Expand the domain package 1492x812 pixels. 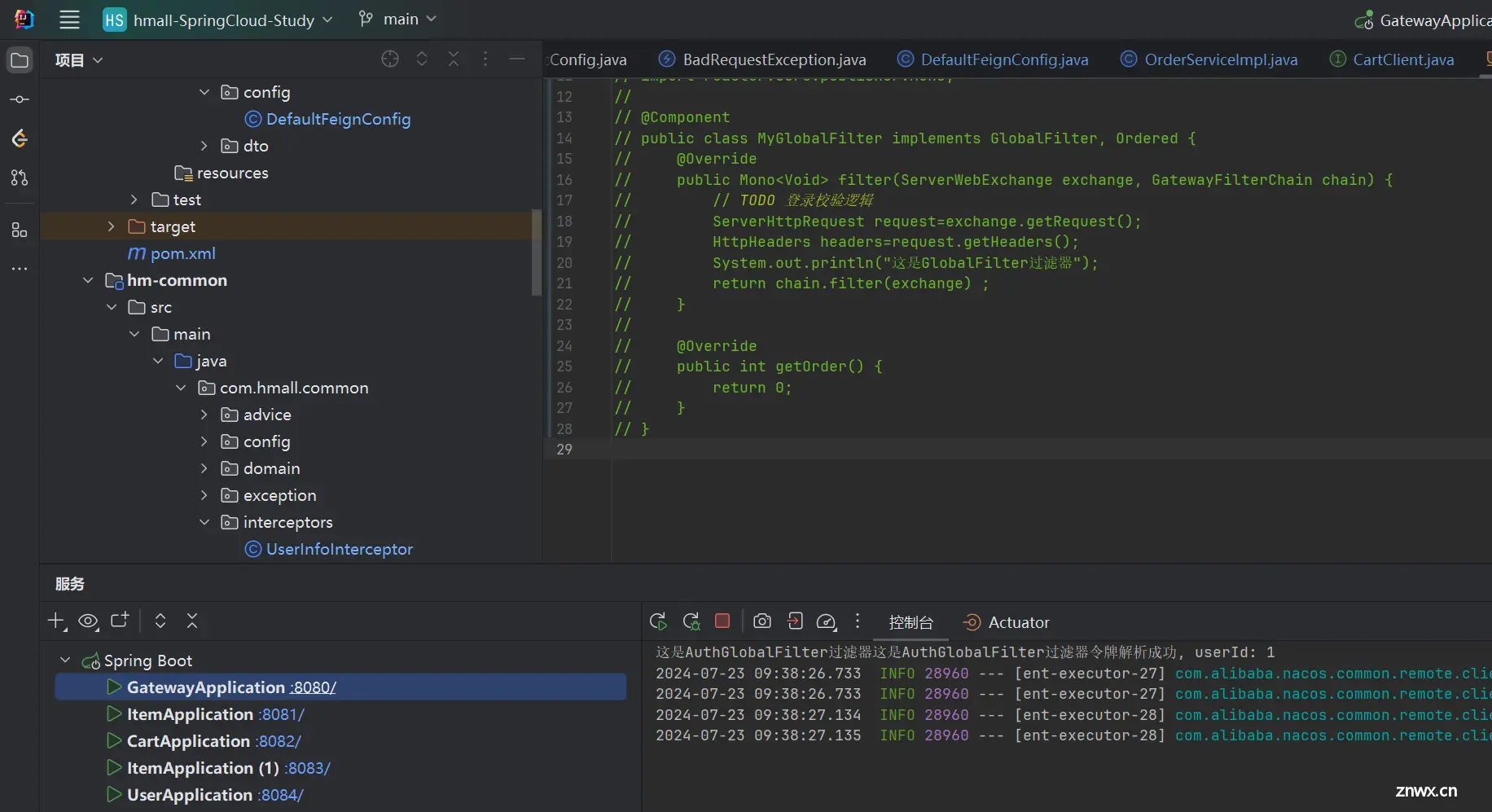pos(204,468)
